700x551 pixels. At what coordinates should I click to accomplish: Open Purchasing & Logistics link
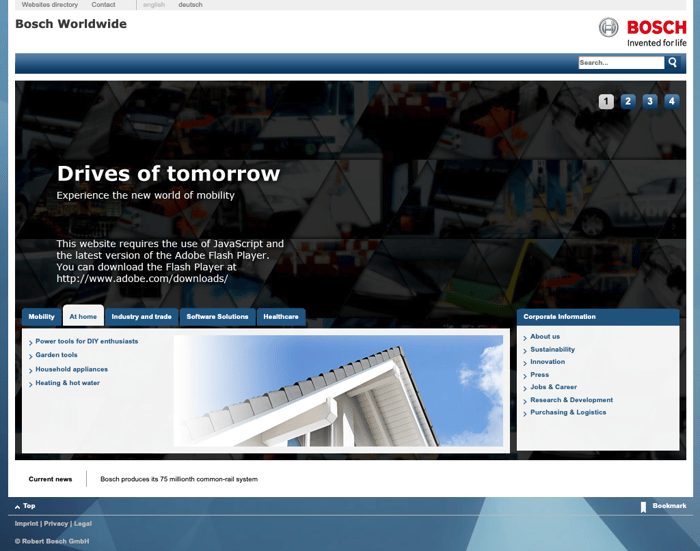(x=568, y=413)
